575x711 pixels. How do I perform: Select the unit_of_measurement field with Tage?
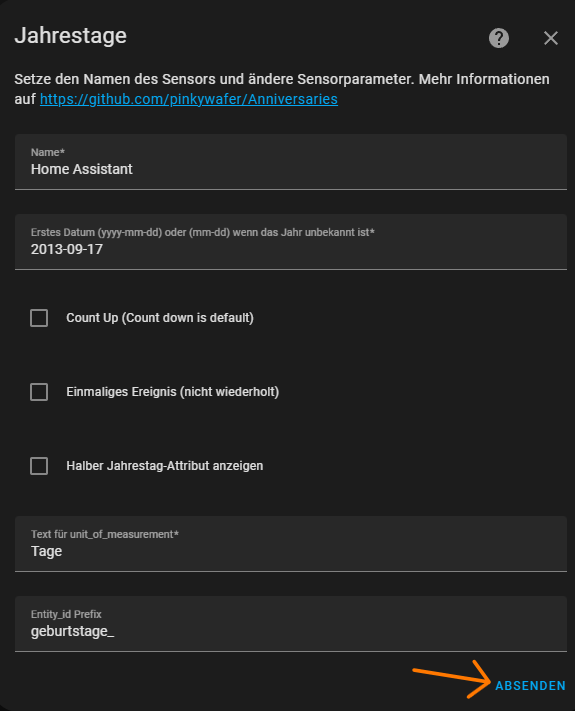click(291, 544)
